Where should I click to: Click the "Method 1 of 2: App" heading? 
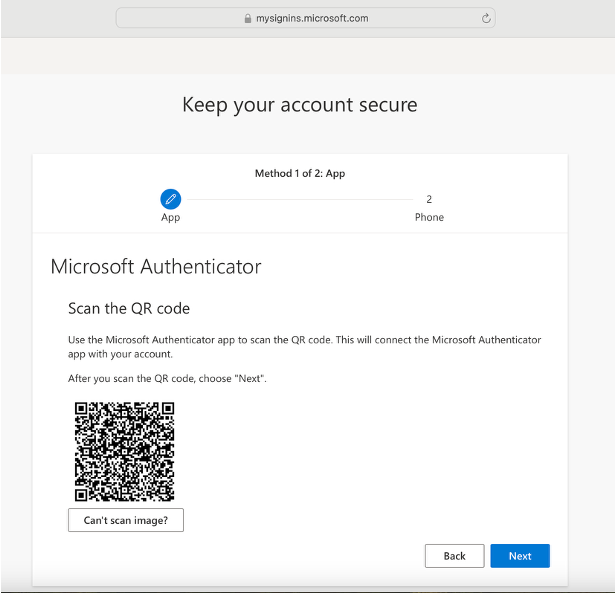300,173
